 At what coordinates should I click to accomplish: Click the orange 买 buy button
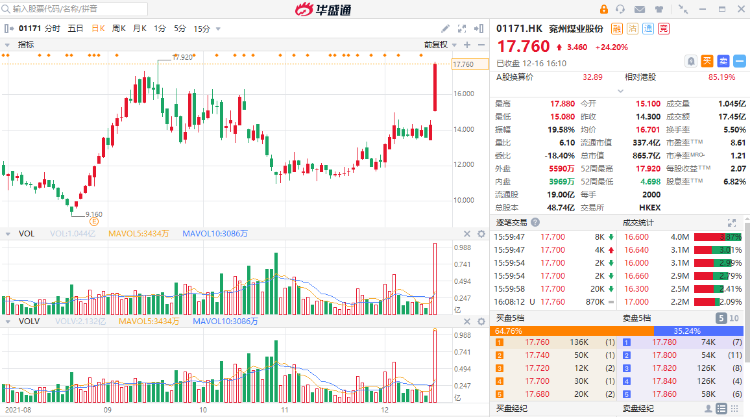tap(707, 61)
